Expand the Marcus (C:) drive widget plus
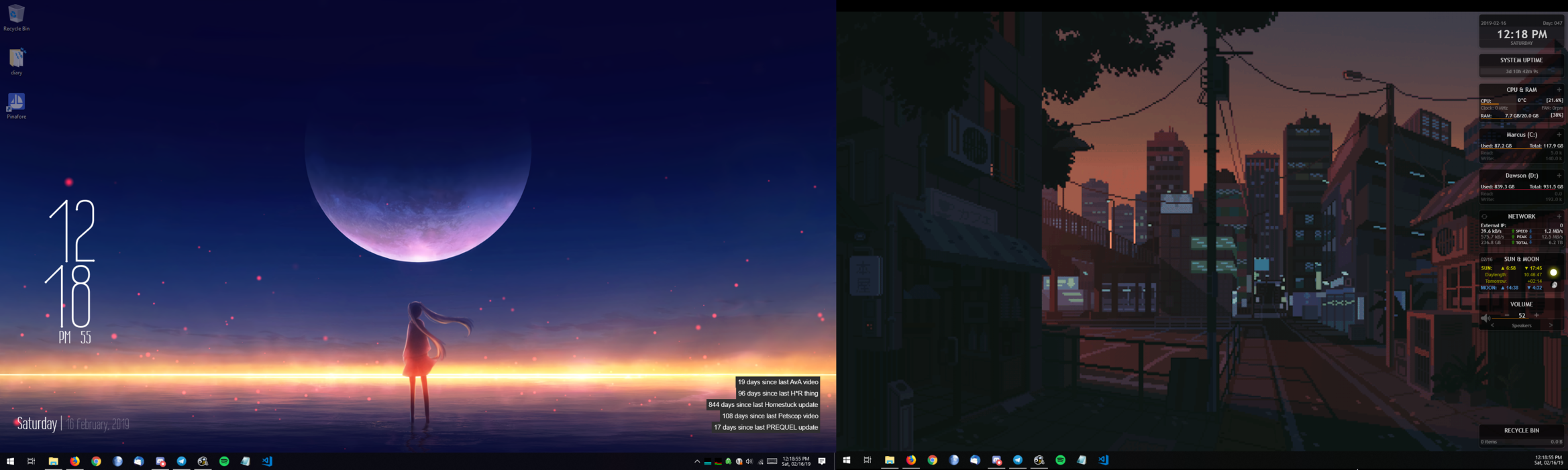This screenshot has width=1568, height=470. pos(1559,135)
